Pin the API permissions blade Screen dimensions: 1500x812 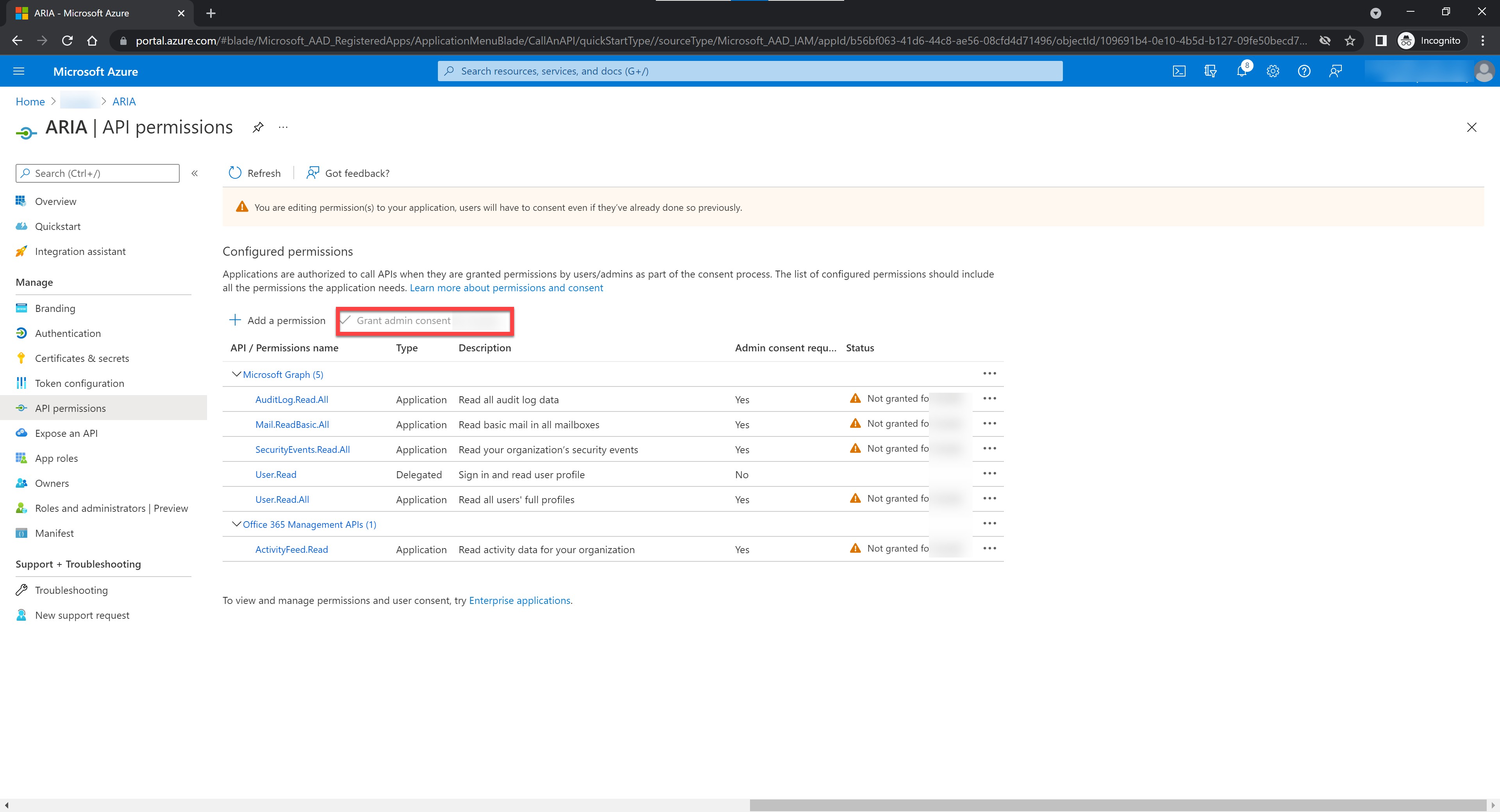pyautogui.click(x=258, y=128)
